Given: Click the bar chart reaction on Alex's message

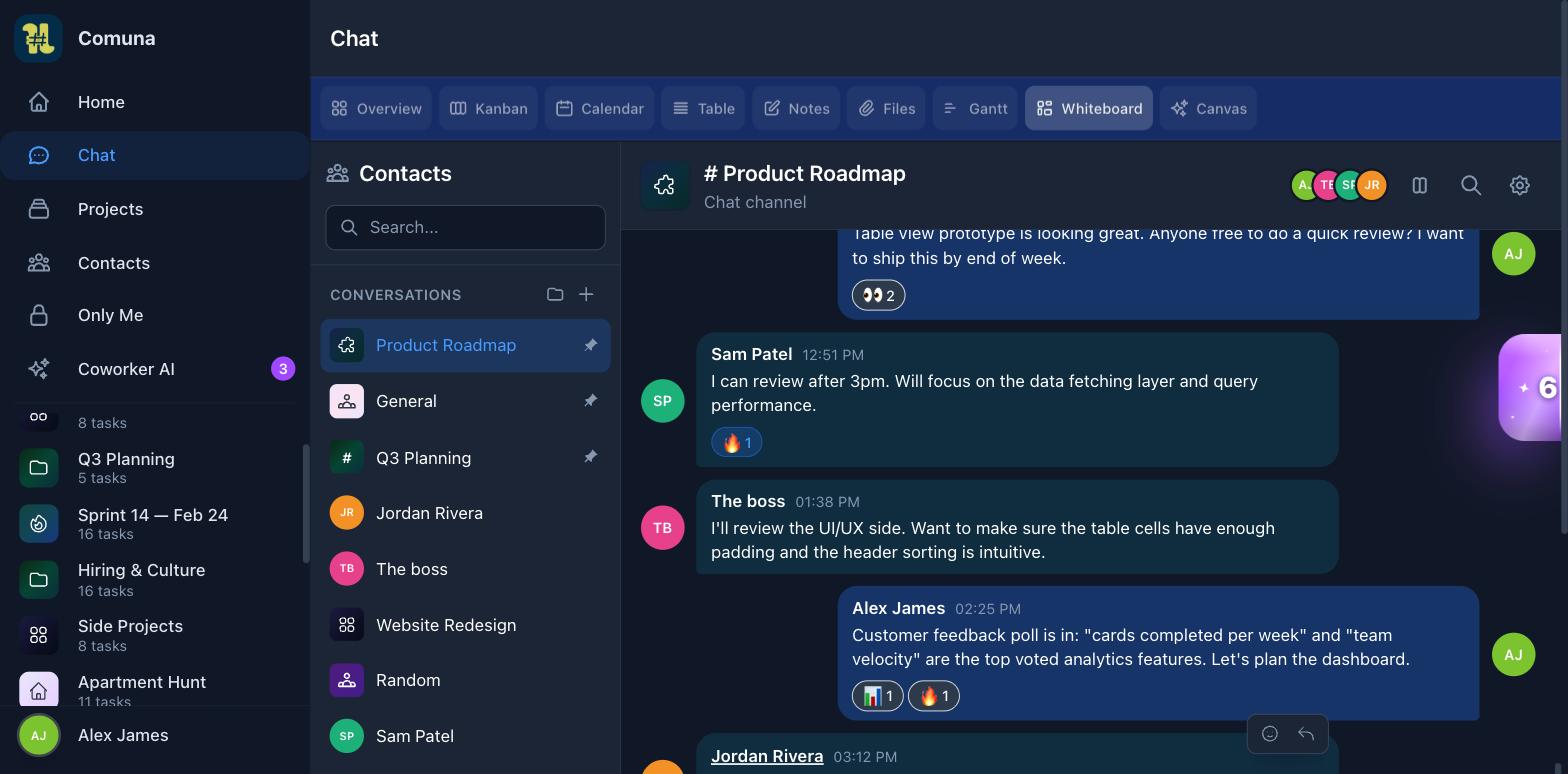Looking at the screenshot, I should pyautogui.click(x=877, y=696).
